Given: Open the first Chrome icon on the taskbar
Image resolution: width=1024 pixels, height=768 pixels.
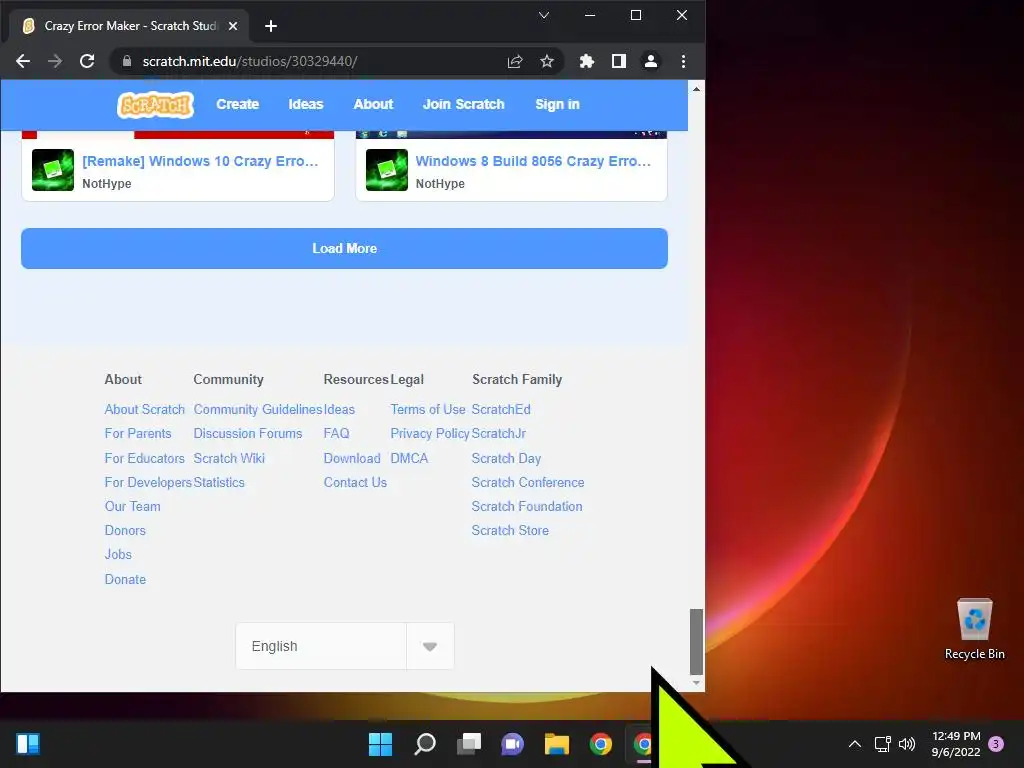Looking at the screenshot, I should (601, 744).
